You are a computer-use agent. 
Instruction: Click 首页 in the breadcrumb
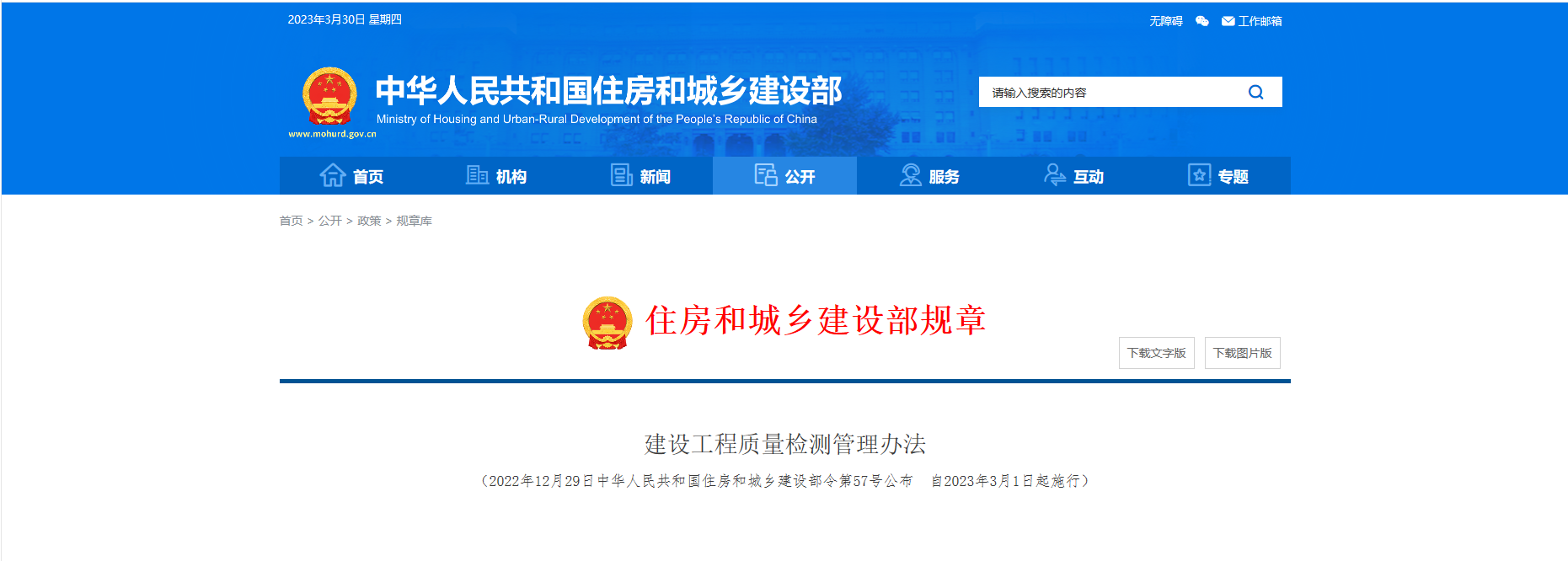[291, 221]
